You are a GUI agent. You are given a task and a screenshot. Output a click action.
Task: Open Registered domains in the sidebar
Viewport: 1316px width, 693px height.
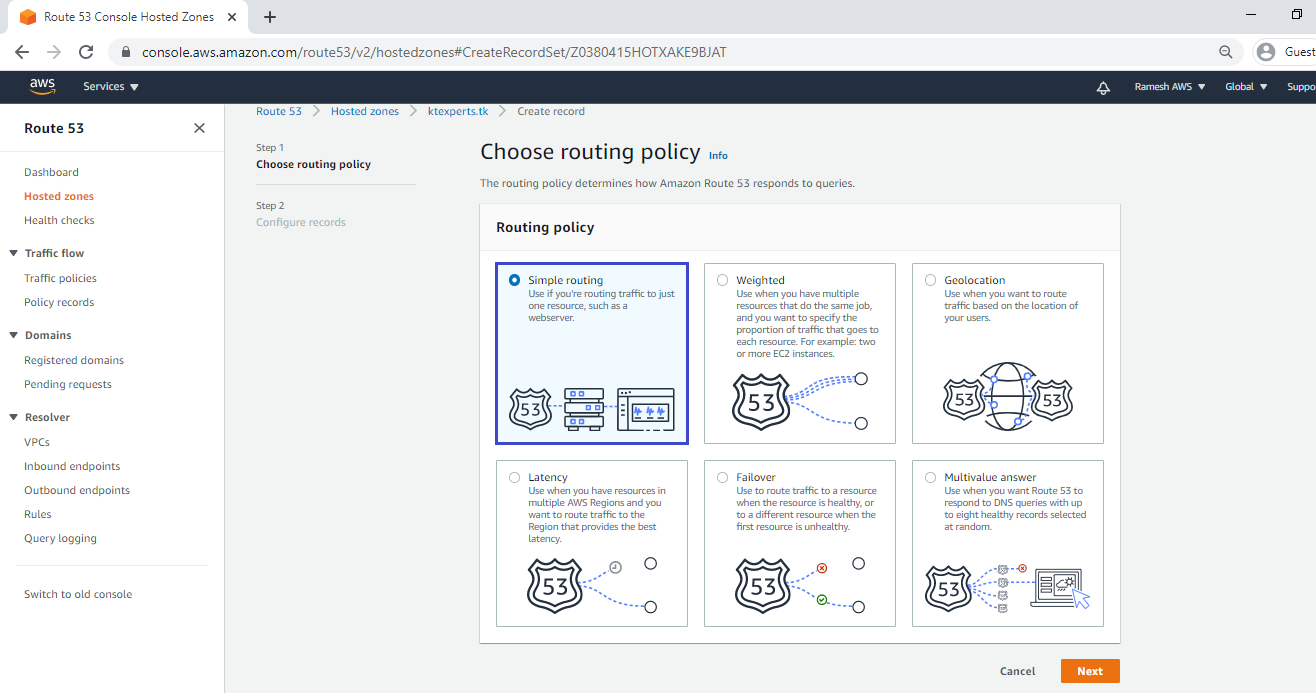pyautogui.click(x=74, y=360)
